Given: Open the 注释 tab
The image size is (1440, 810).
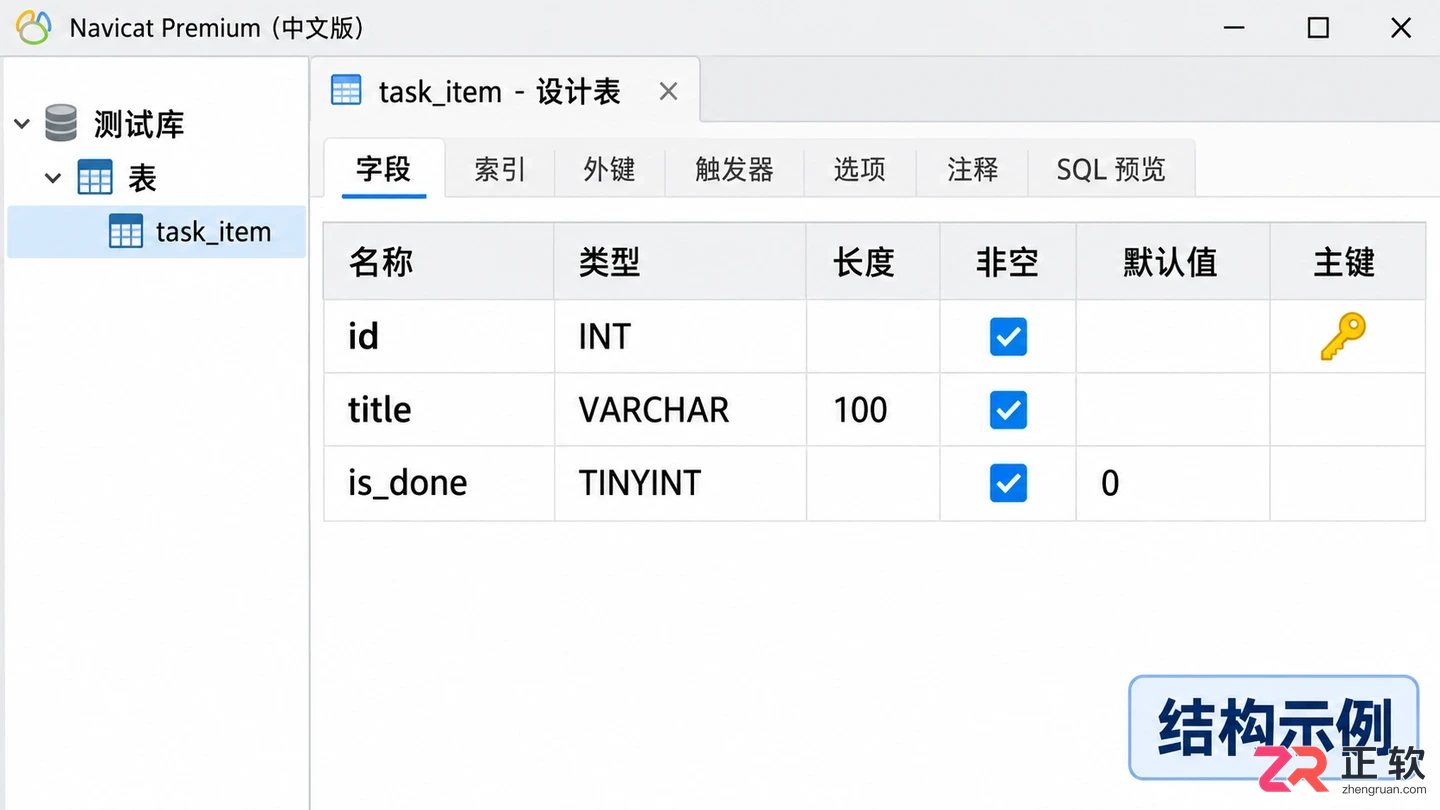Looking at the screenshot, I should click(x=973, y=169).
